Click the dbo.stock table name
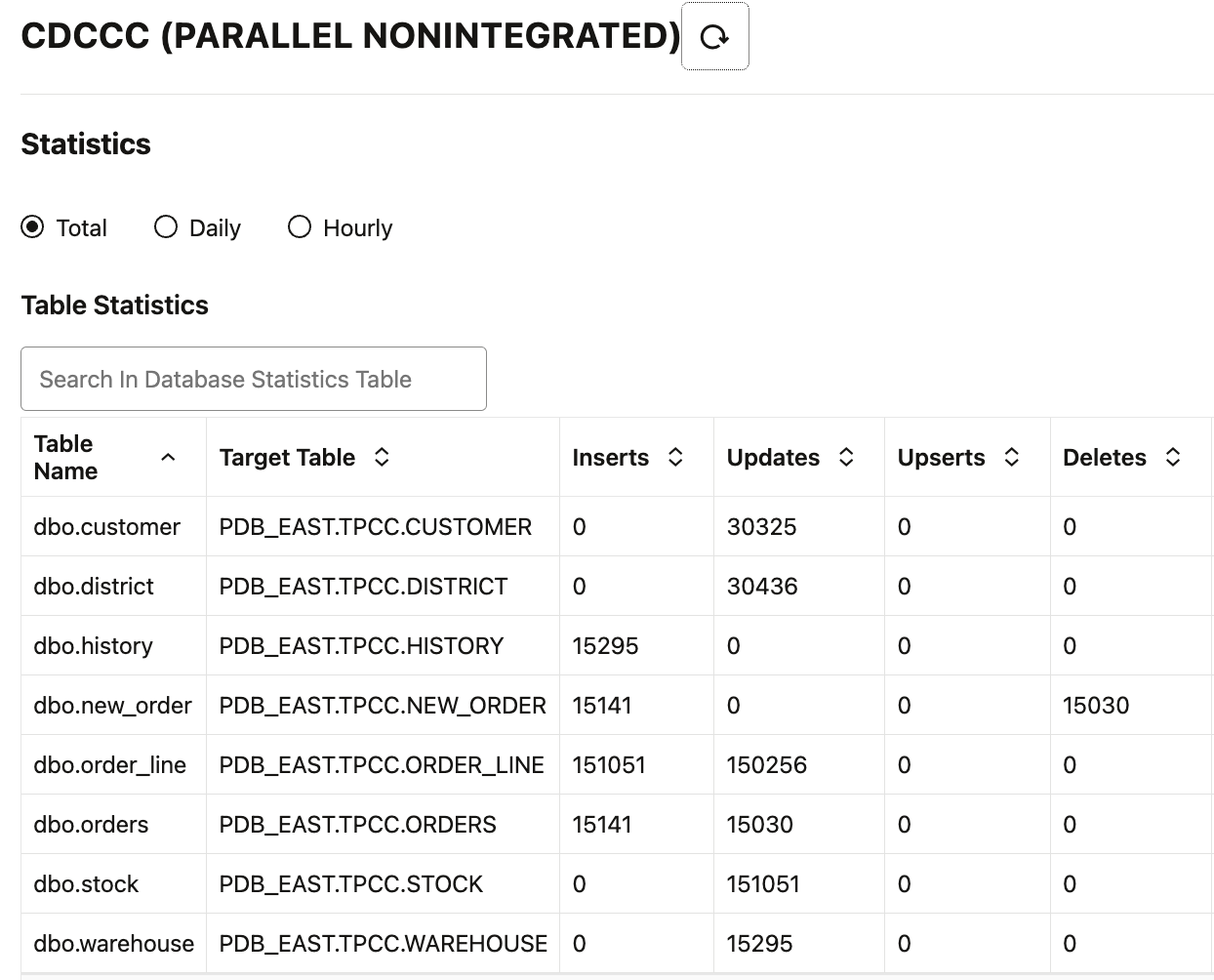This screenshot has width=1214, height=980. (87, 883)
